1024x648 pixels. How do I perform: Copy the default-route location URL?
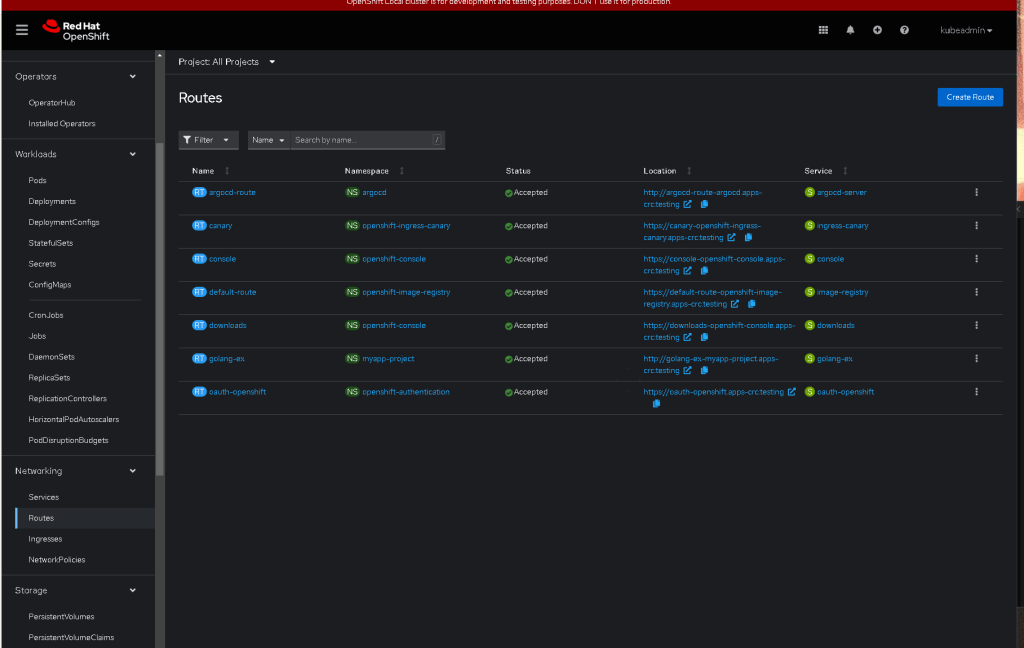point(752,304)
